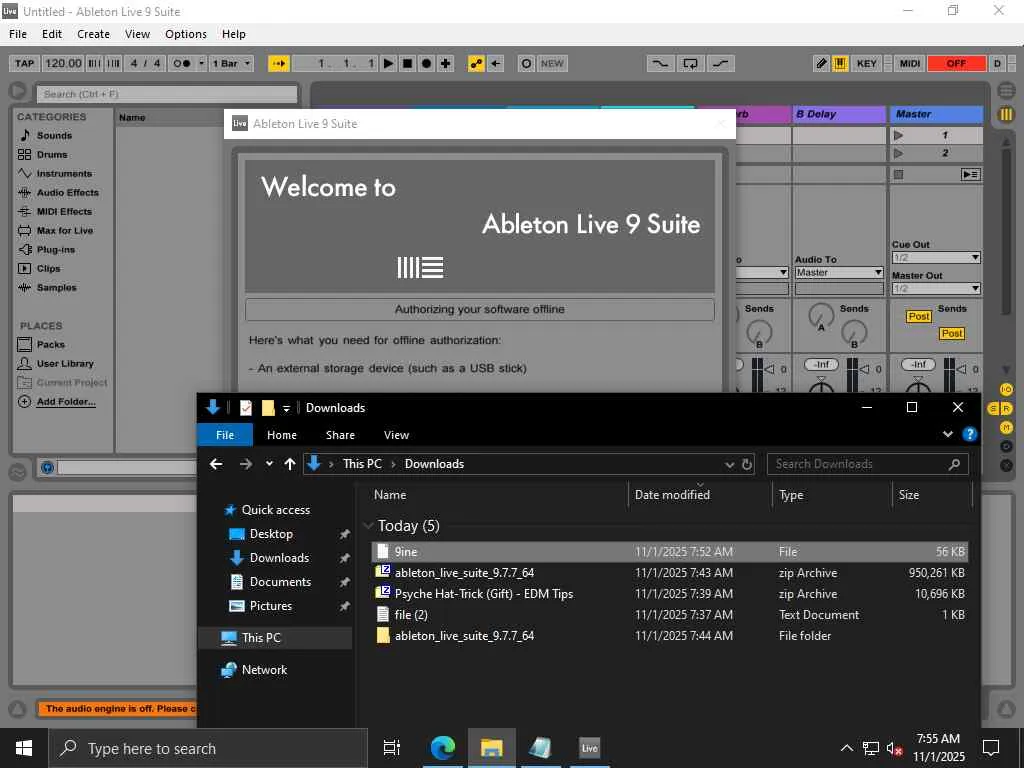The width and height of the screenshot is (1024, 768).
Task: Select Audio Effects category
Action: pos(67,192)
